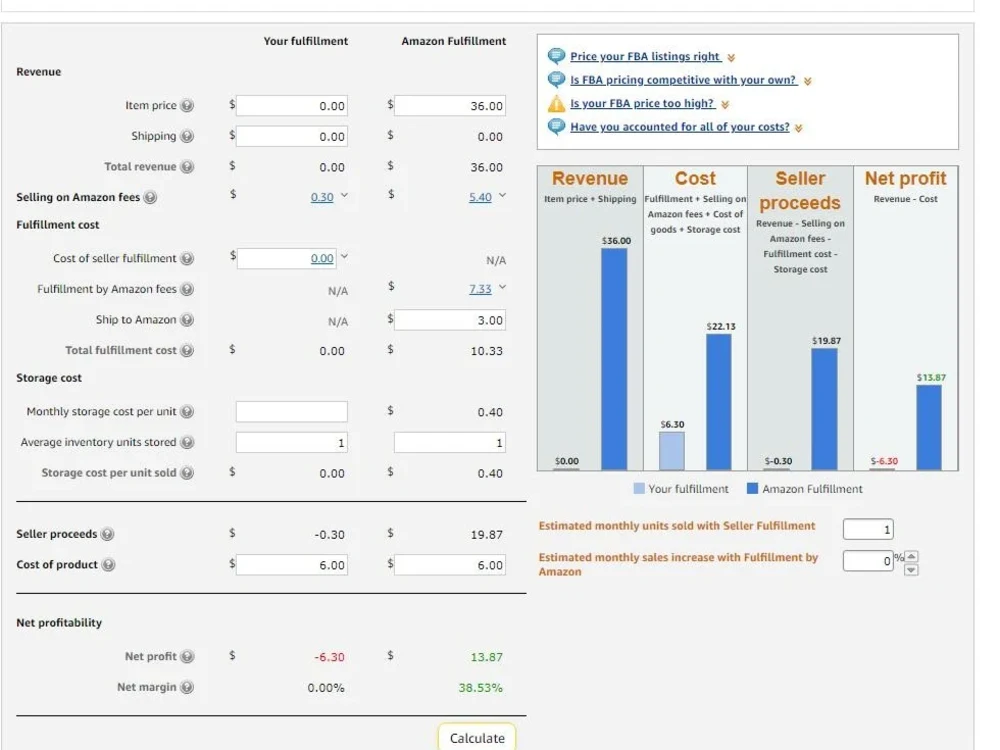Click the $36.00 Revenue chart bar
The width and height of the screenshot is (1000, 750).
click(x=614, y=359)
